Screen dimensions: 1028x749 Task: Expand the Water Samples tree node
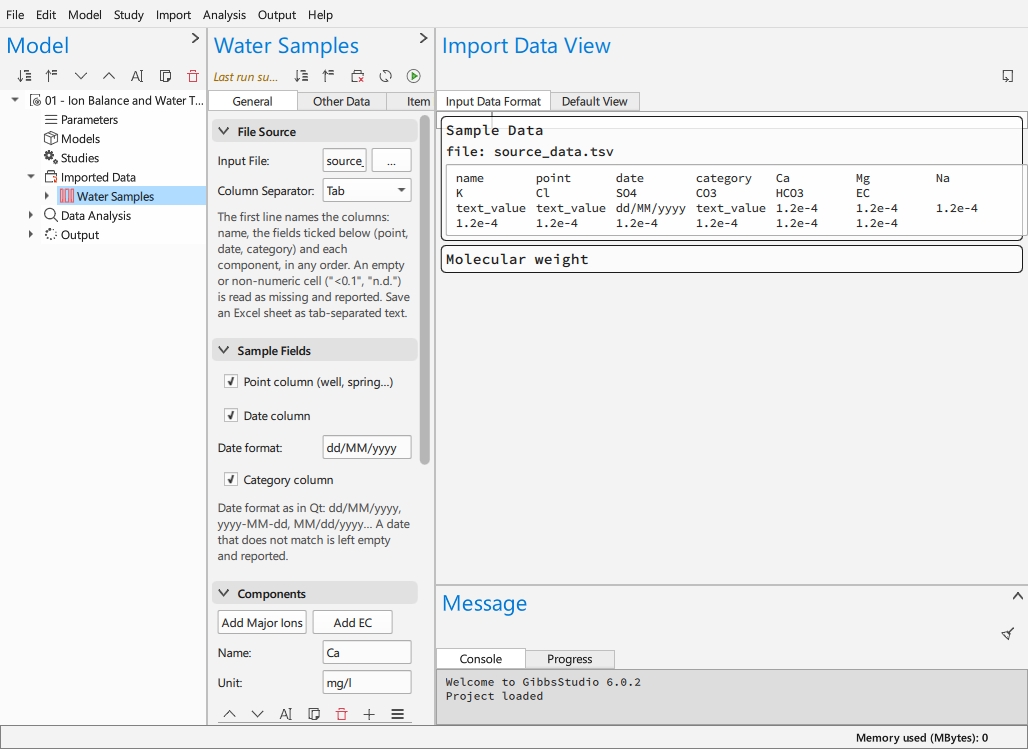47,196
